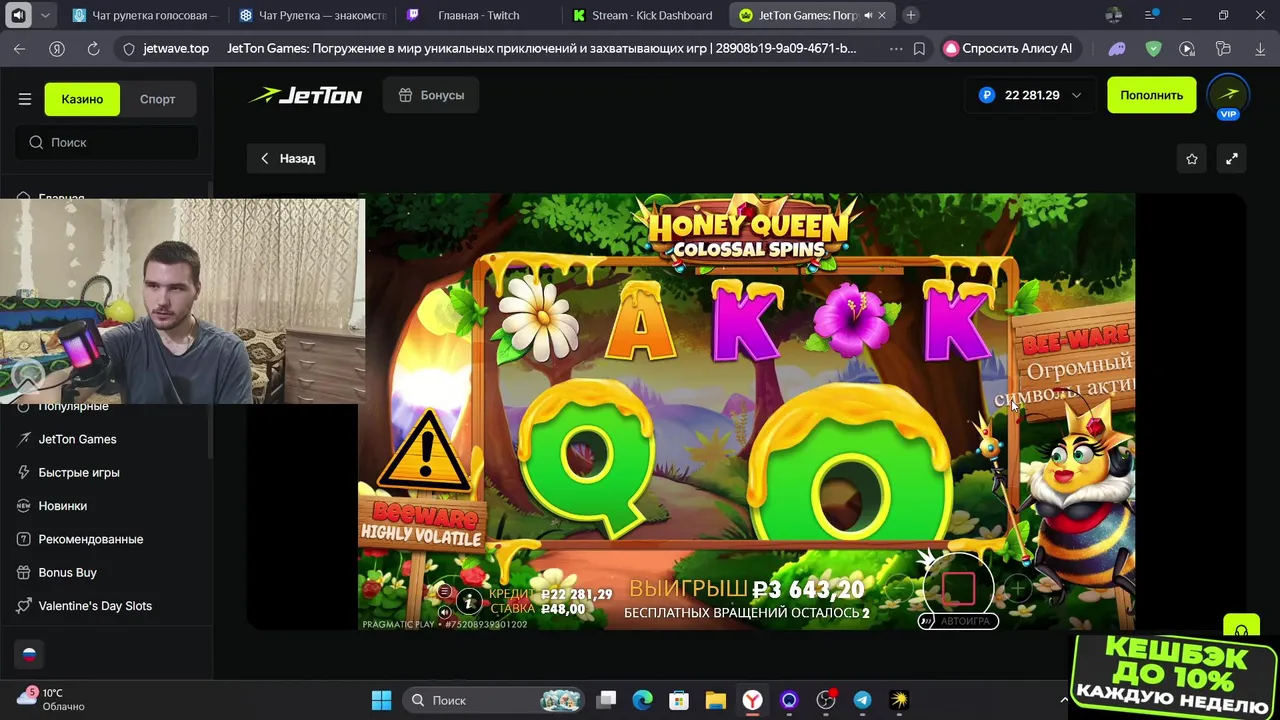Click the browser sound indicator icon
Image resolution: width=1280 pixels, height=720 pixels.
[x=18, y=15]
